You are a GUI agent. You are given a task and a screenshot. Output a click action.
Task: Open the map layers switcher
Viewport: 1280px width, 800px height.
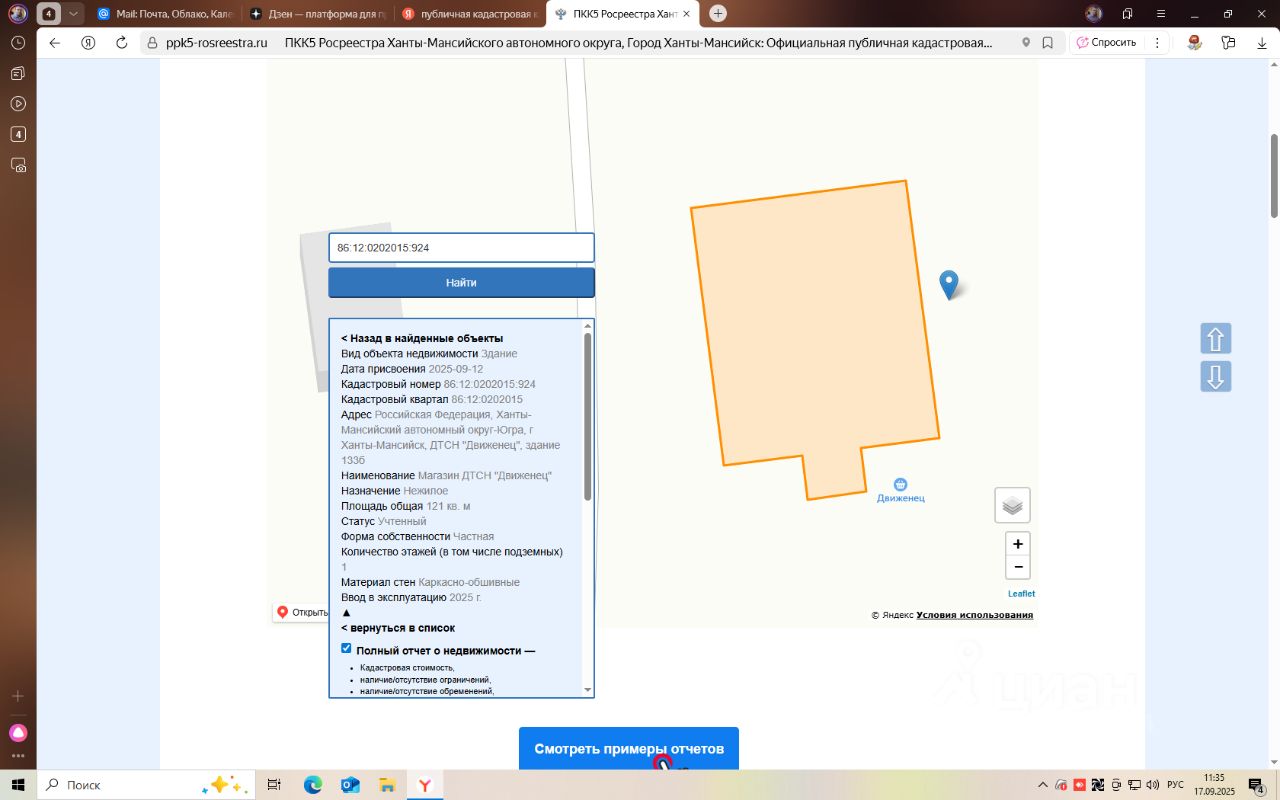pos(1012,505)
